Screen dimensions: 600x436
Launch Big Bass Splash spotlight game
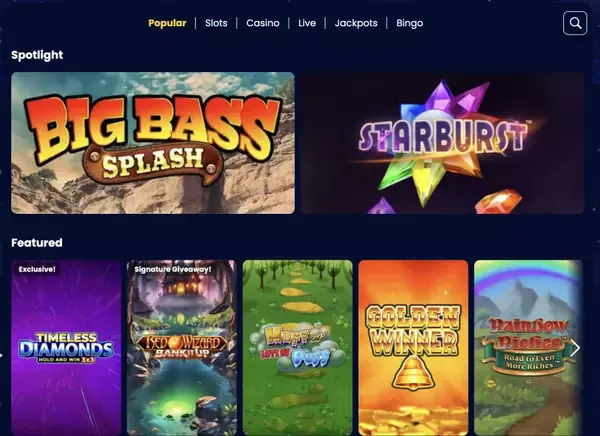click(153, 143)
